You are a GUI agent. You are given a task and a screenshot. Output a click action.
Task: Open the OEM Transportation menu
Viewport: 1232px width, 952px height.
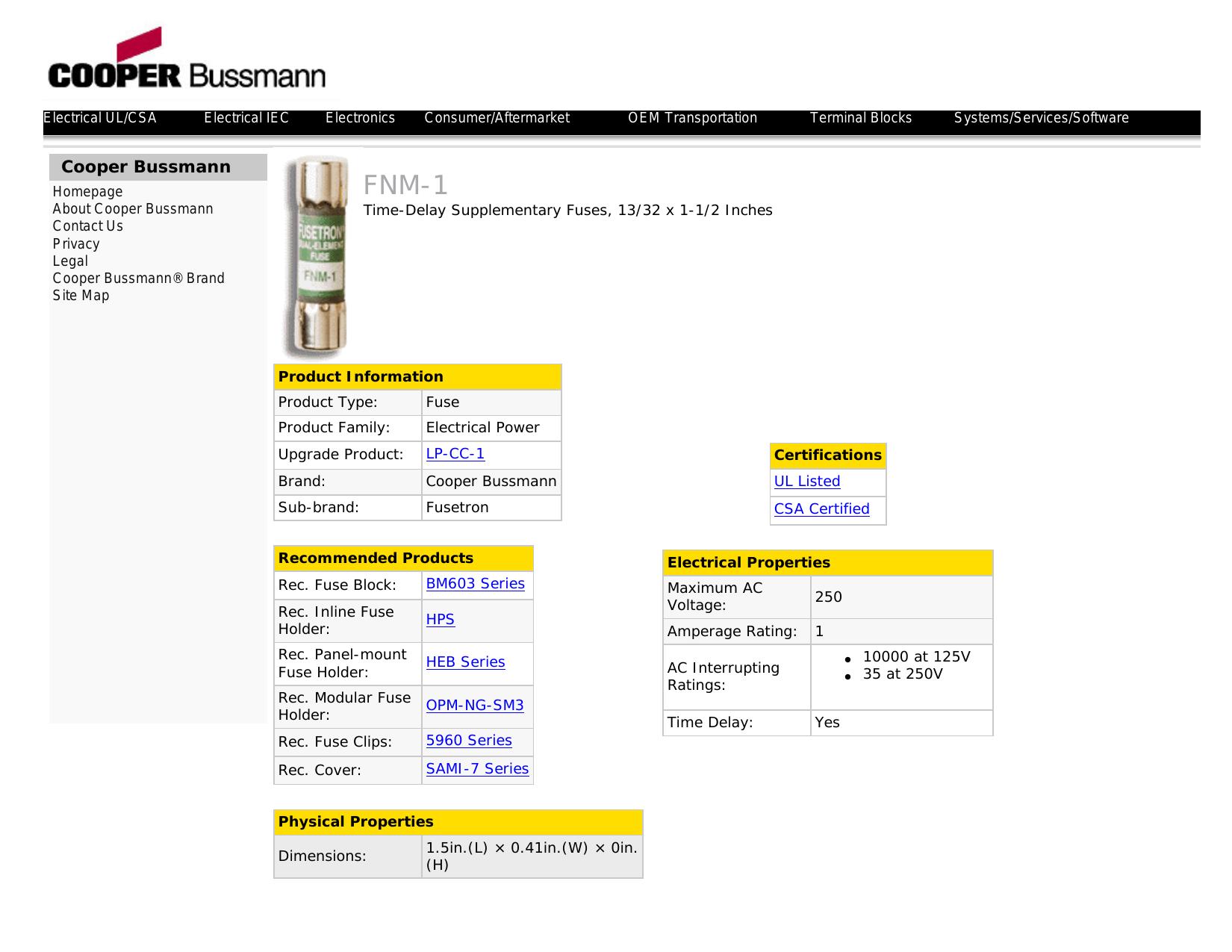click(692, 118)
